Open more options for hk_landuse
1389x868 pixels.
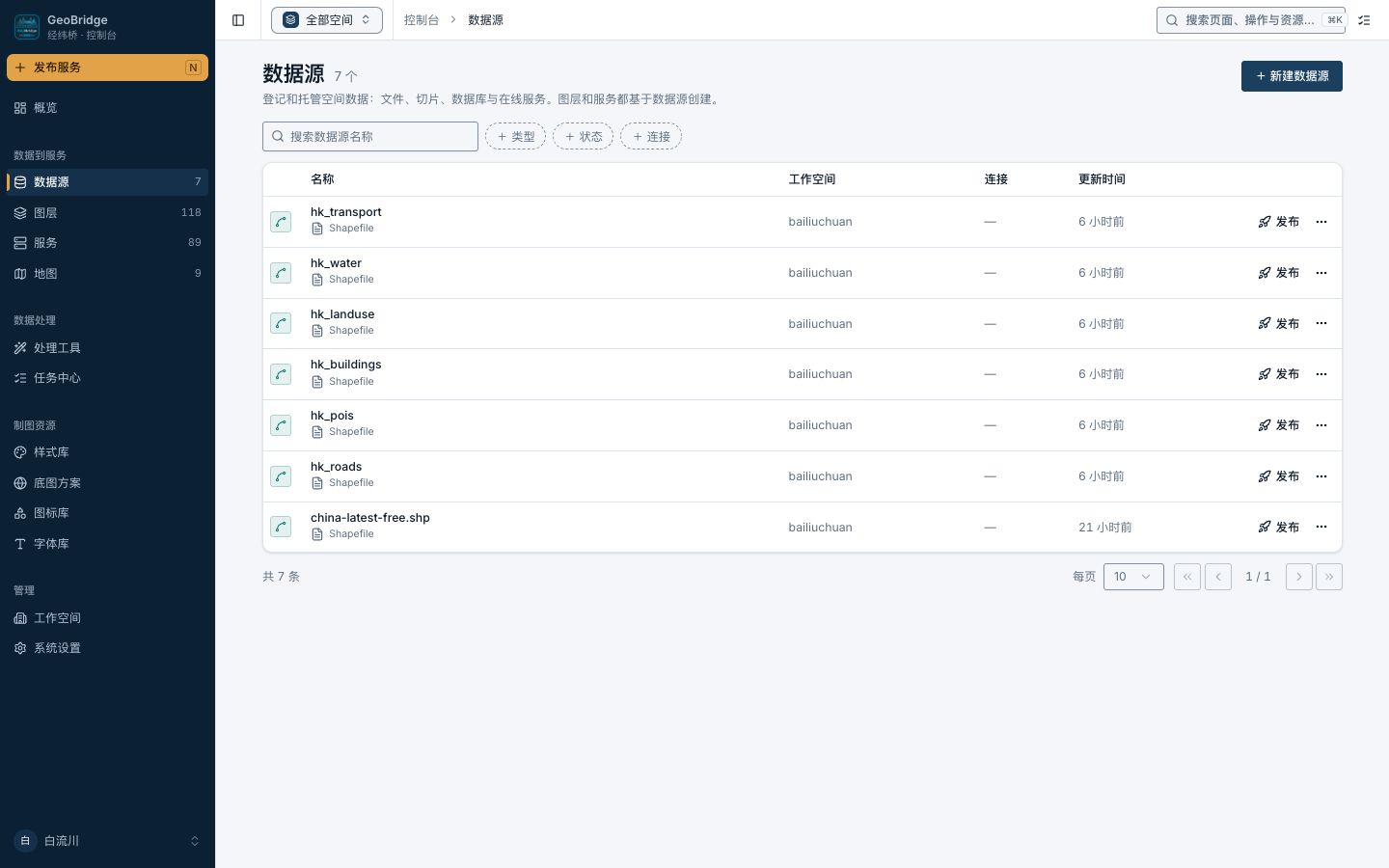coord(1321,323)
